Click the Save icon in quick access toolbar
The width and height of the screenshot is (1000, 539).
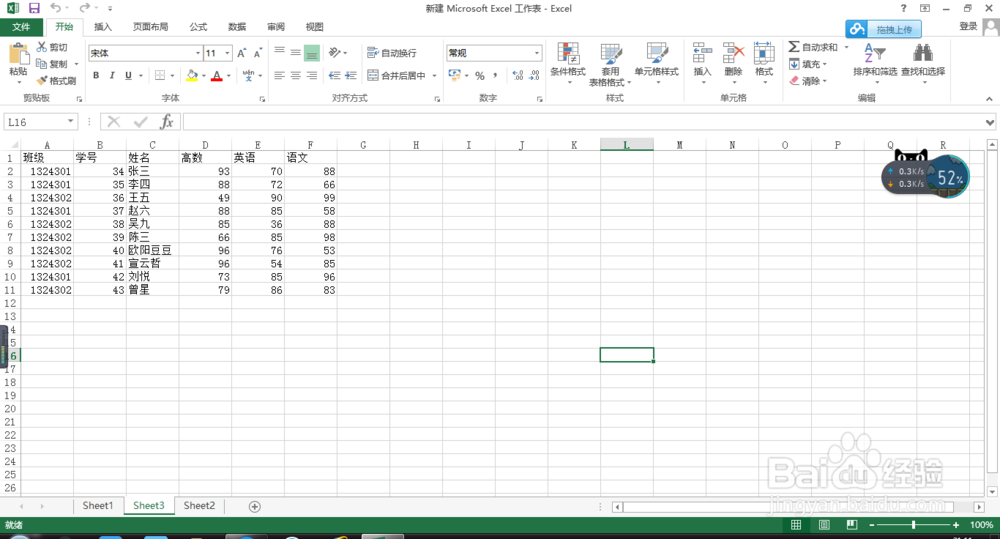pos(34,8)
